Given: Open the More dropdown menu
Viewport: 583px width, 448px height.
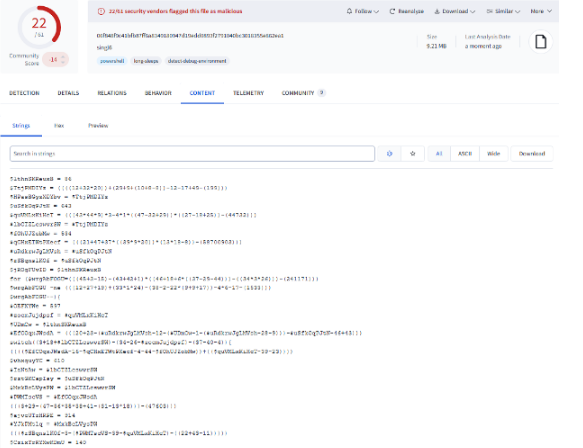Looking at the screenshot, I should tap(541, 11).
